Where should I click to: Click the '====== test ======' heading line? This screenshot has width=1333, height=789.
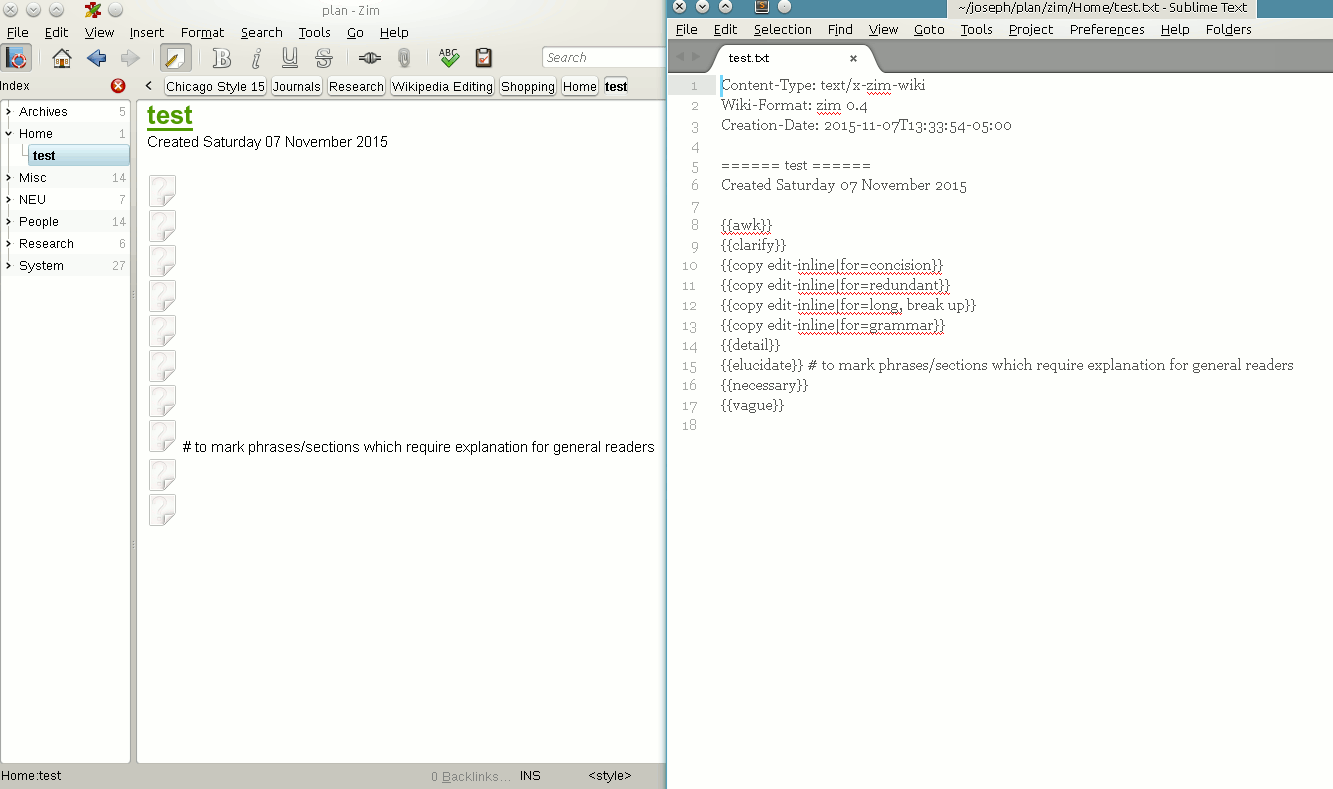click(x=796, y=165)
